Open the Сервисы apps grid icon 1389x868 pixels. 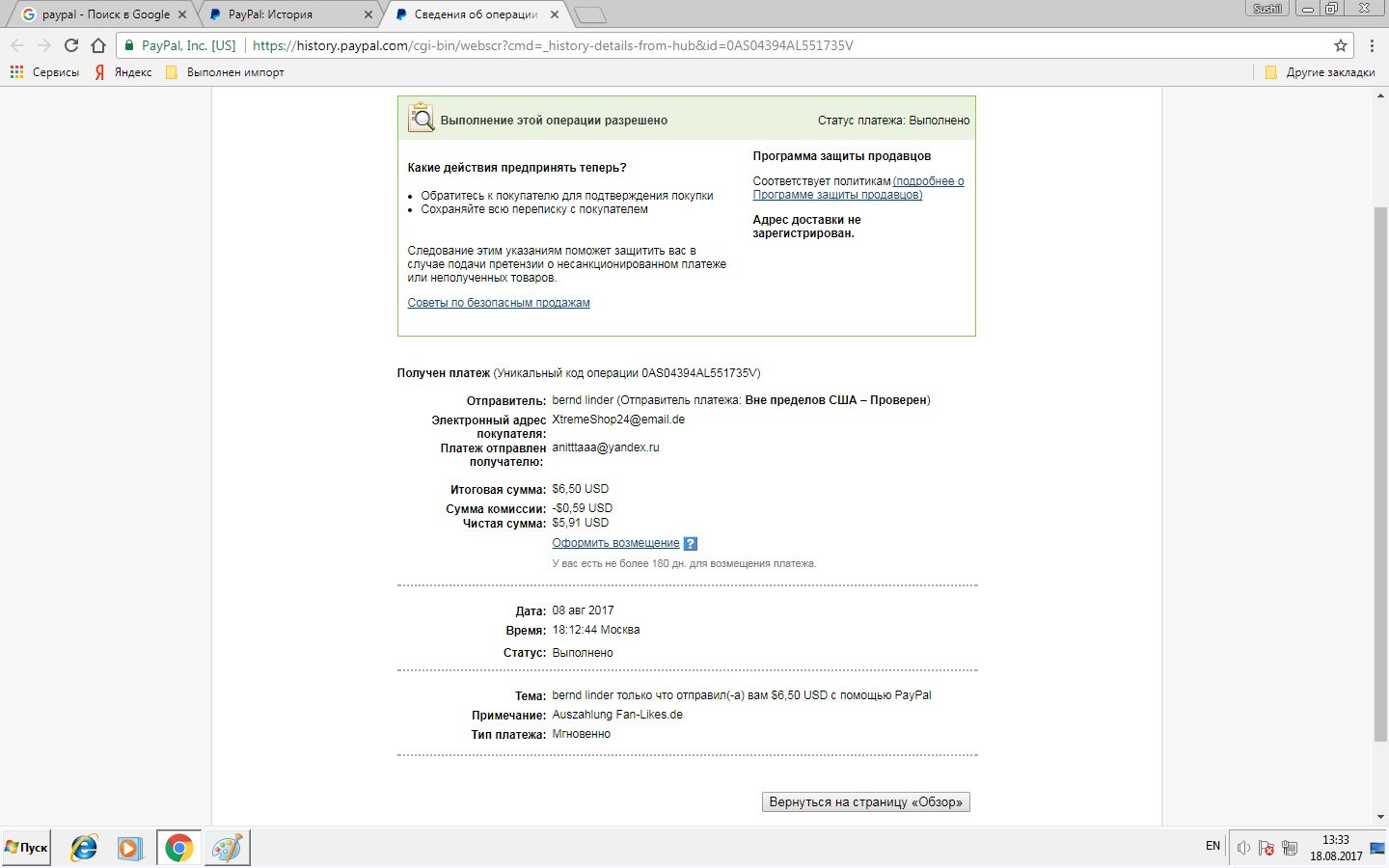tap(16, 72)
